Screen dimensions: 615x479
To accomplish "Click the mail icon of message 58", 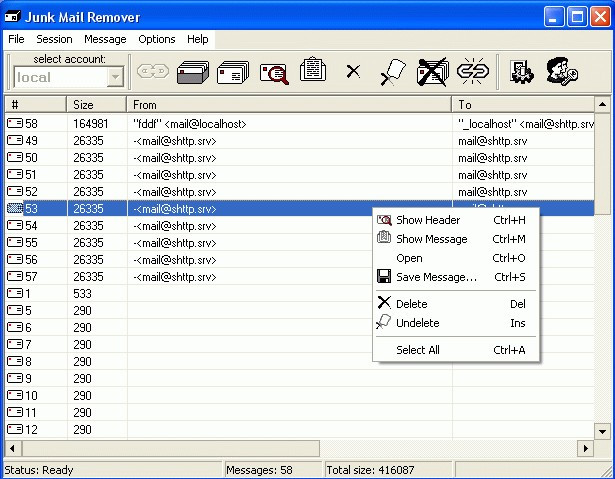I will tap(15, 124).
